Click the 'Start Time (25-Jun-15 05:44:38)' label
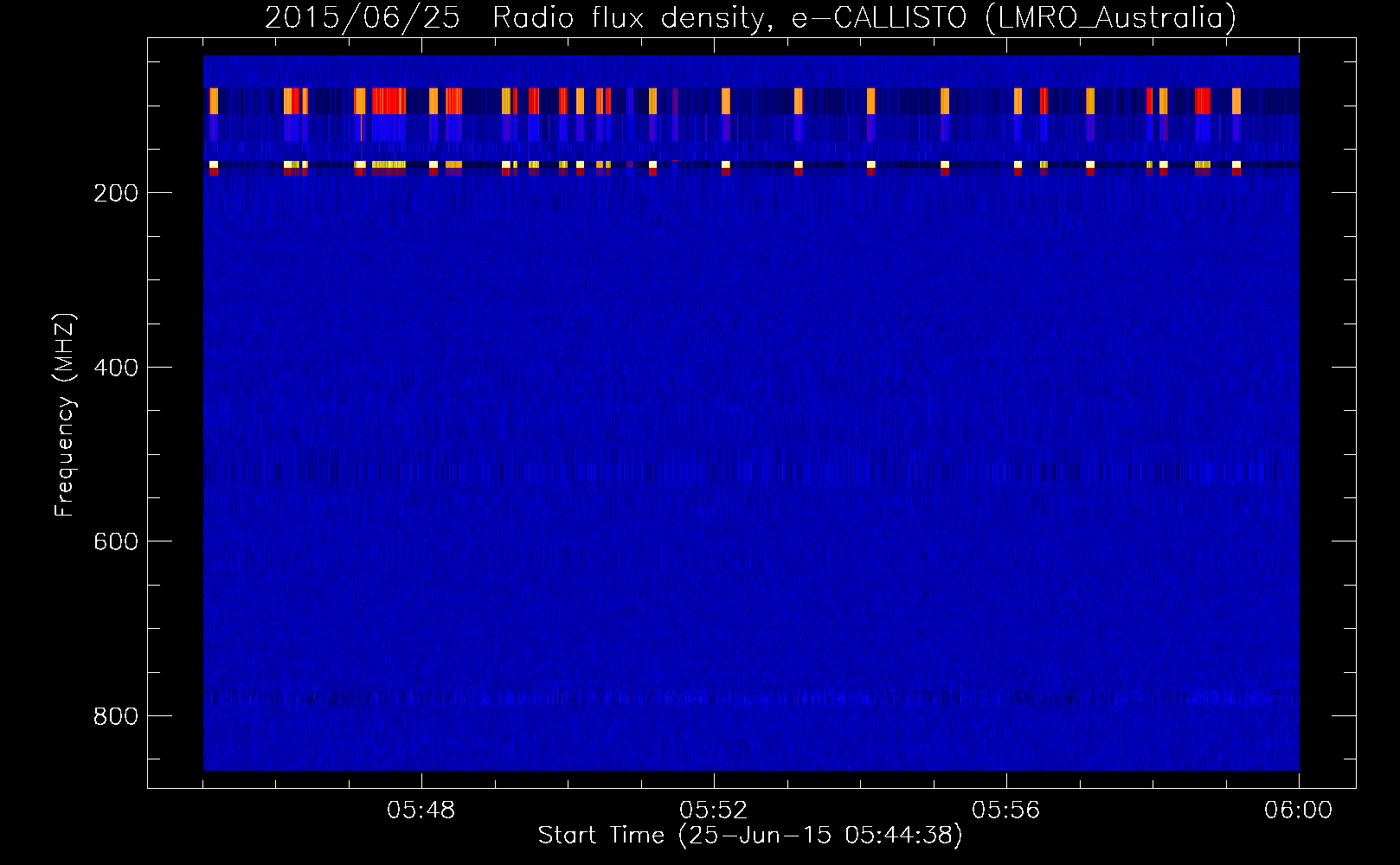 [750, 836]
